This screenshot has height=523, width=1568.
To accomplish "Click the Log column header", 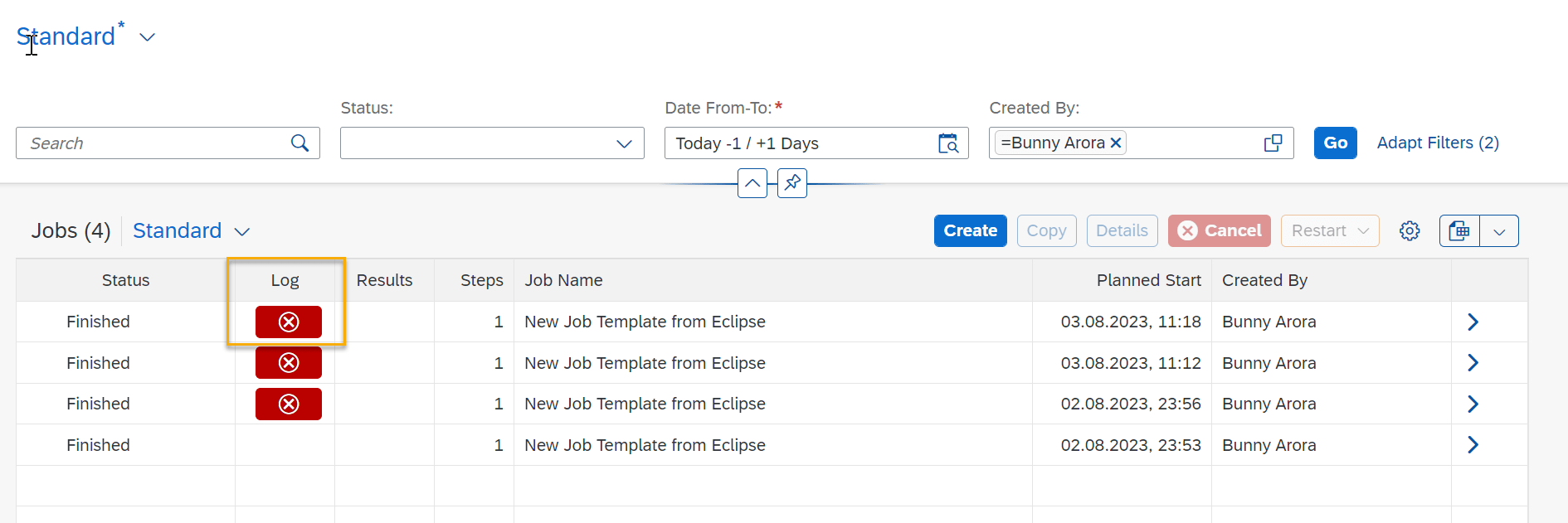I will point(285,280).
